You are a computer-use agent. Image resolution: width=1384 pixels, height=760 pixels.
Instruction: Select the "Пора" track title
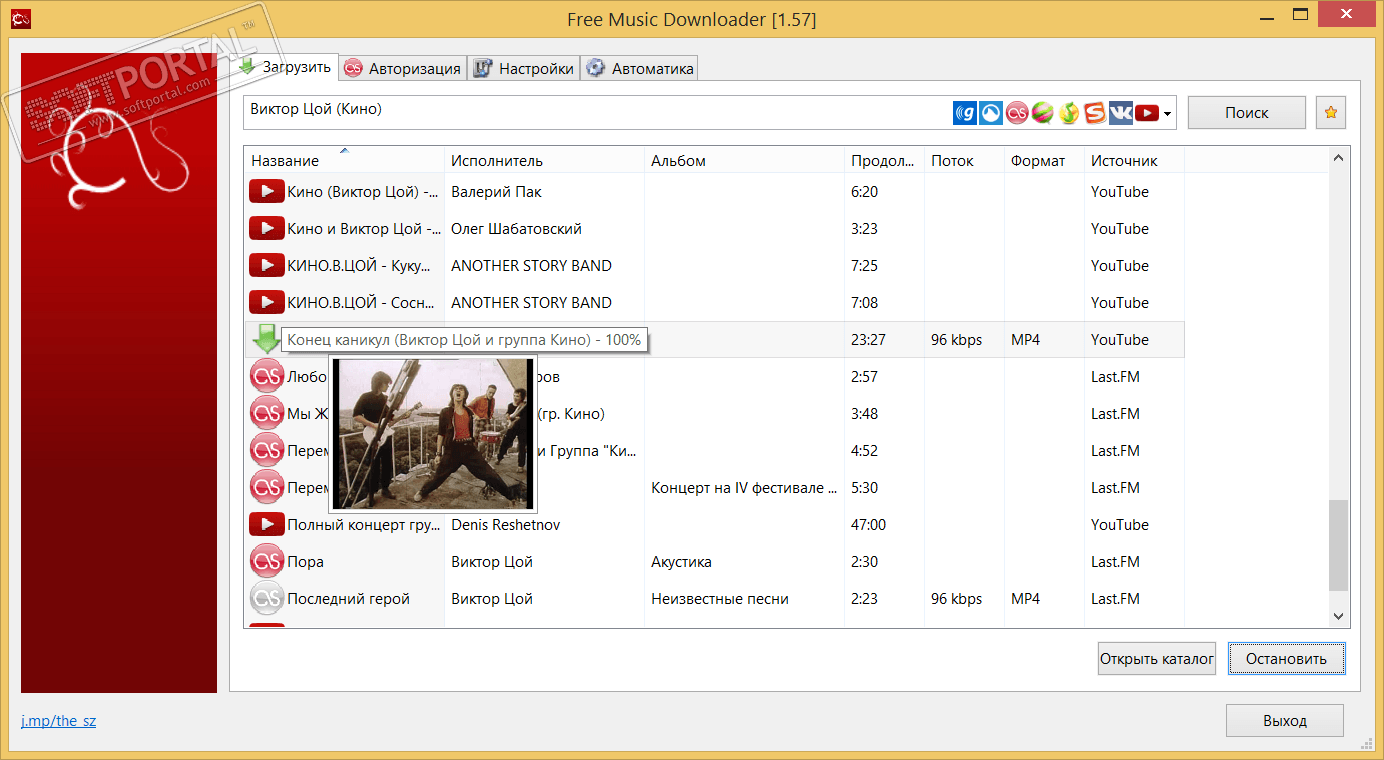pos(305,562)
